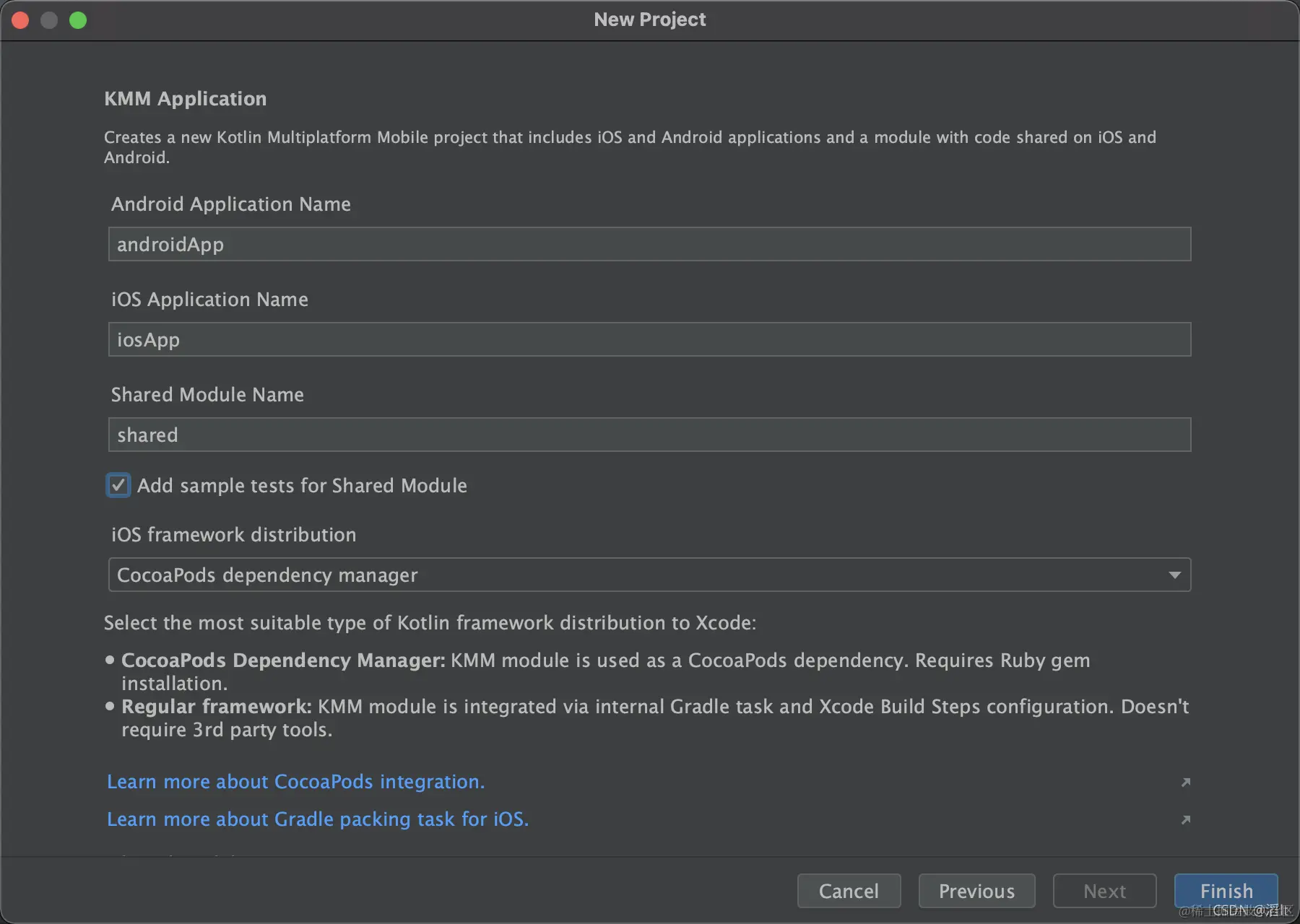Click into the Shared Module Name field
The height and width of the screenshot is (924, 1300).
click(x=649, y=435)
